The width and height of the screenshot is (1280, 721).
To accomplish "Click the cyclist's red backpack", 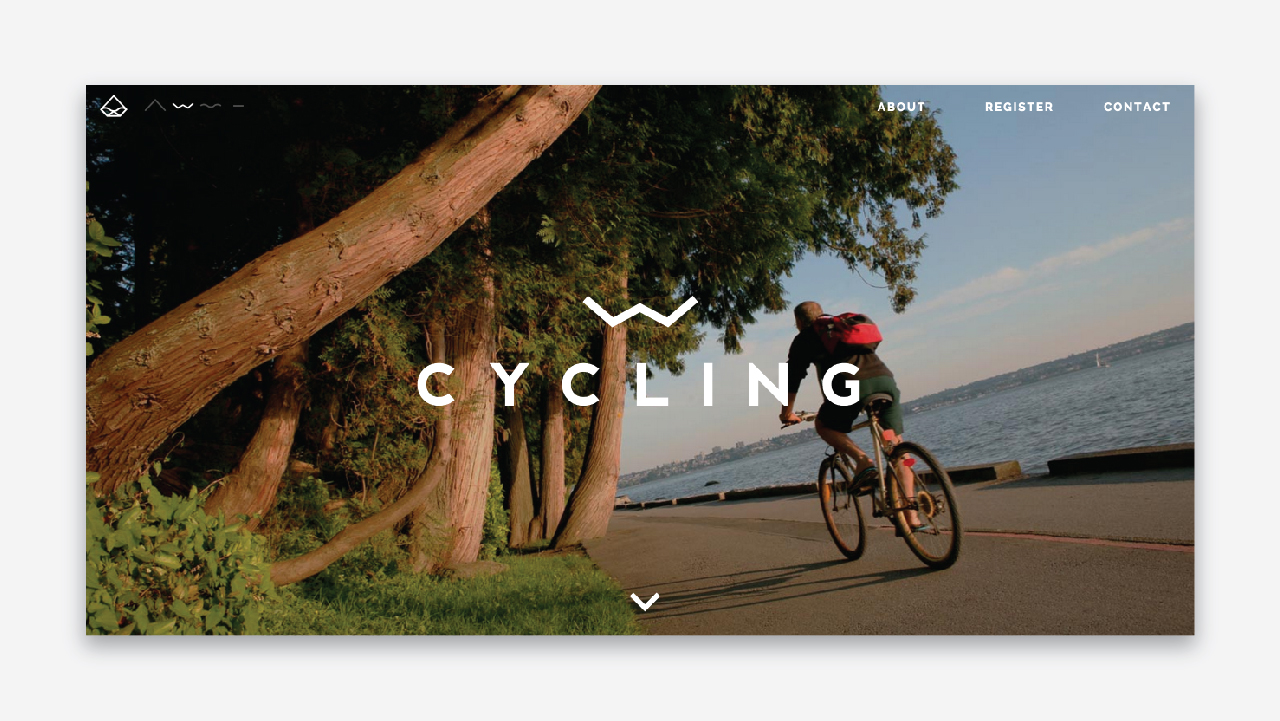I will [x=848, y=332].
